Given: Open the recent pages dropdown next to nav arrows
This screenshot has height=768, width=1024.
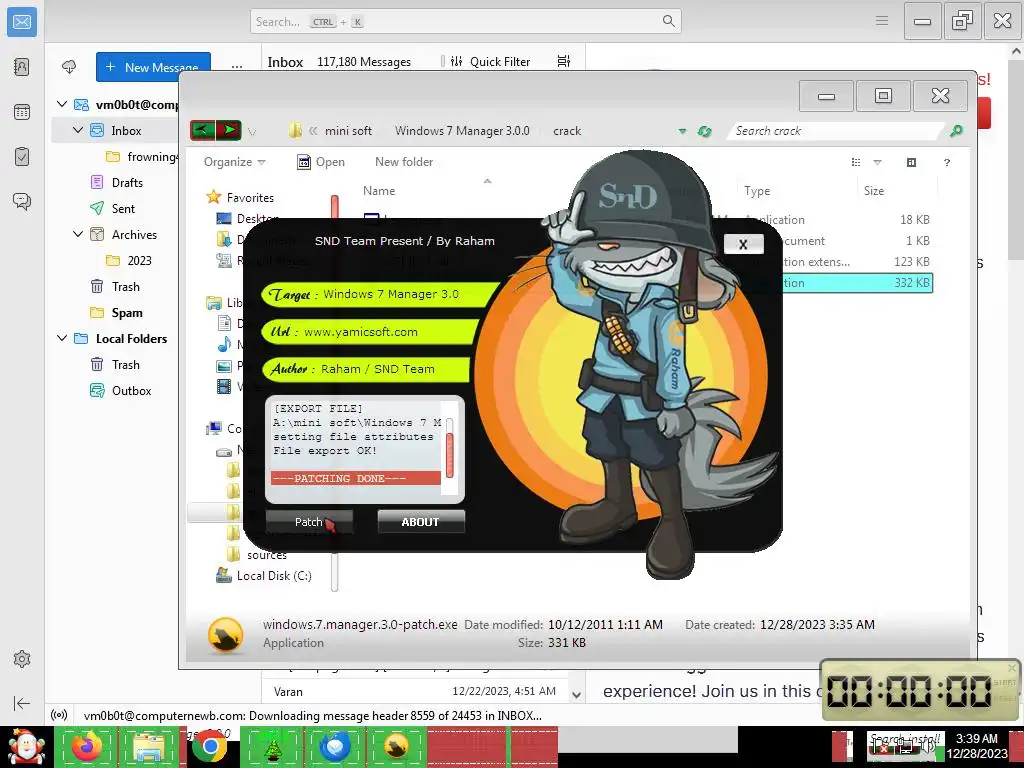Looking at the screenshot, I should (251, 132).
